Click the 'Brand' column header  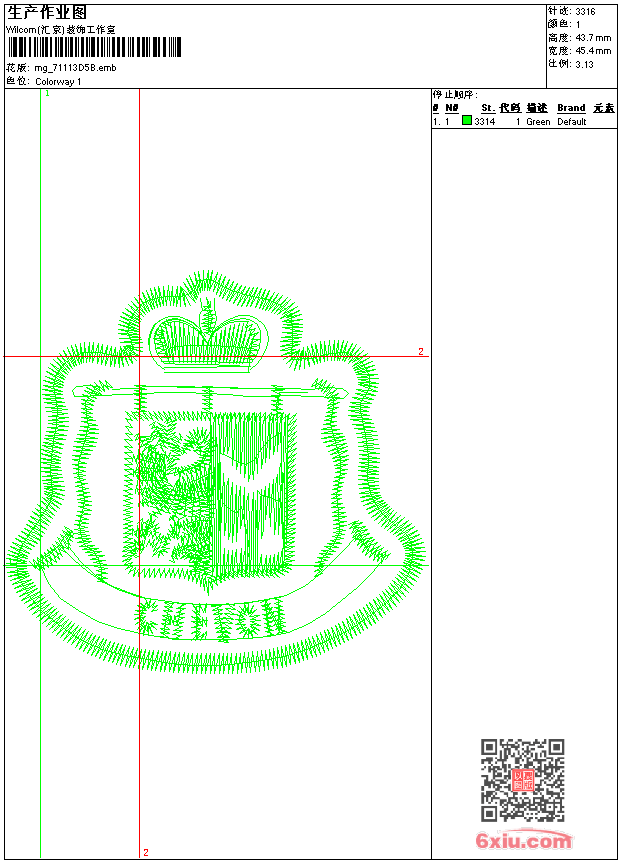[x=571, y=108]
